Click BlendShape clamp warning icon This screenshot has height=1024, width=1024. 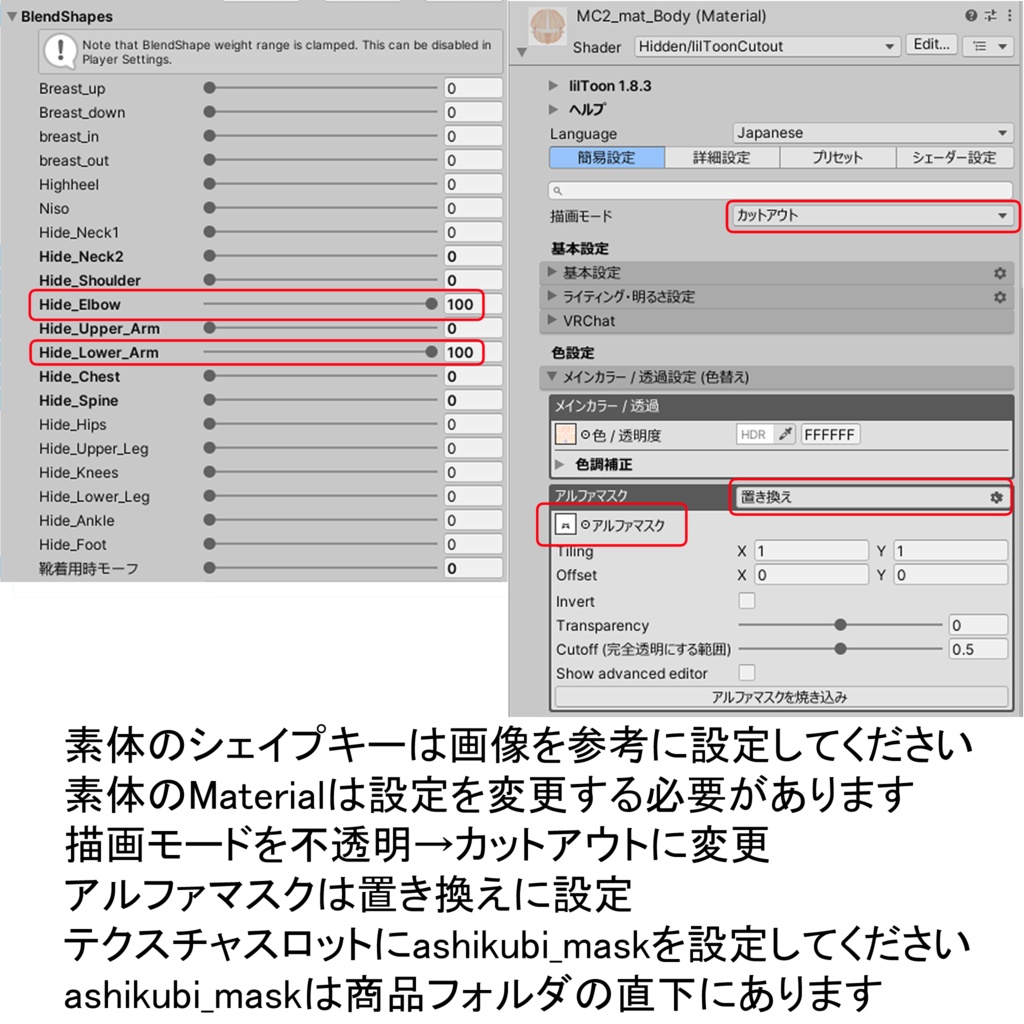coord(61,52)
